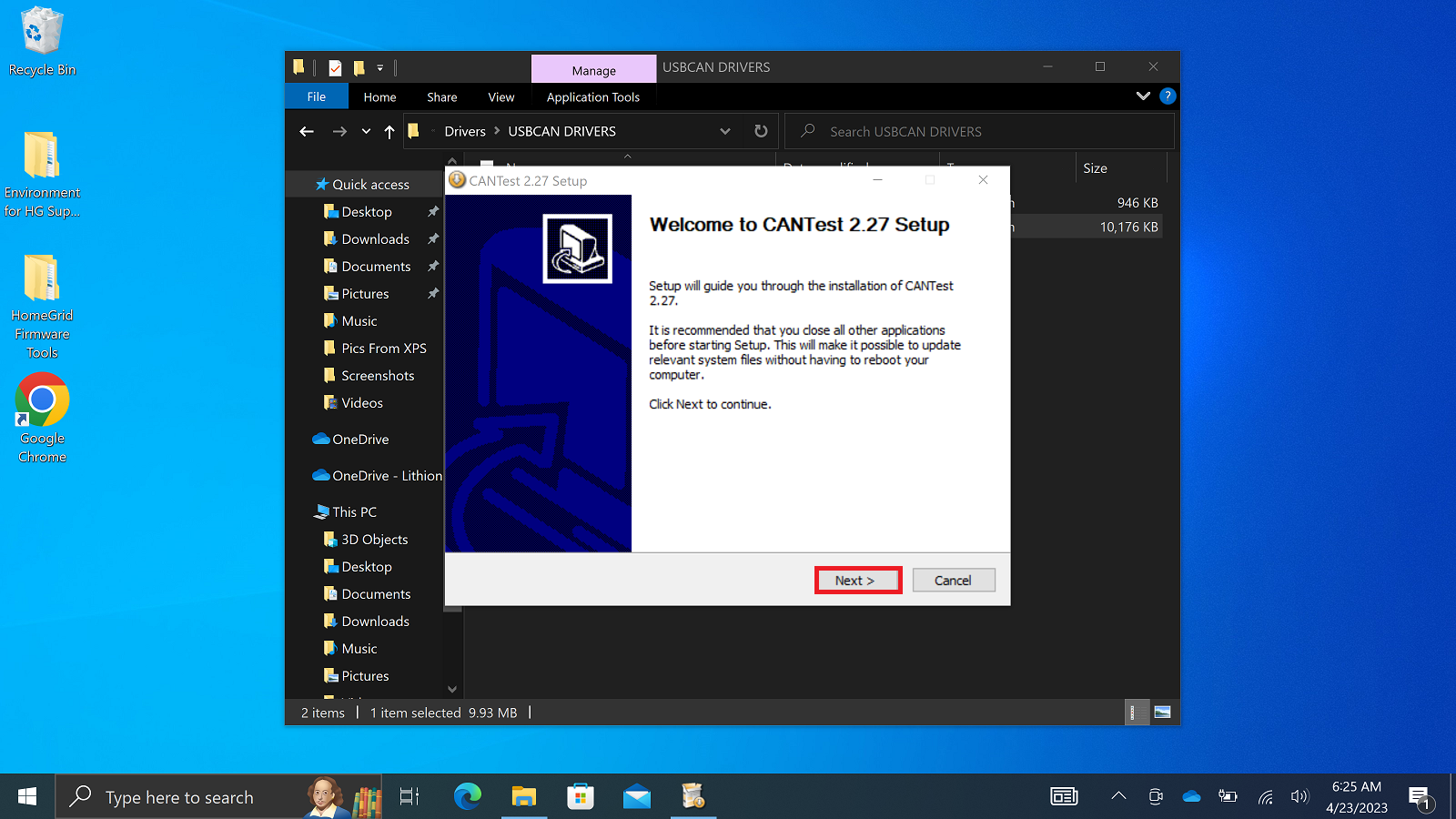Go back in File Explorer
Screen dimensions: 1456x819
point(307,132)
